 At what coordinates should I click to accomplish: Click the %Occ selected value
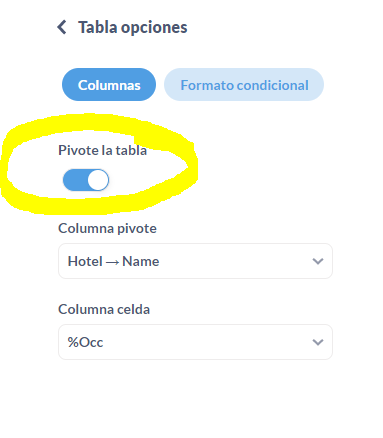[85, 342]
